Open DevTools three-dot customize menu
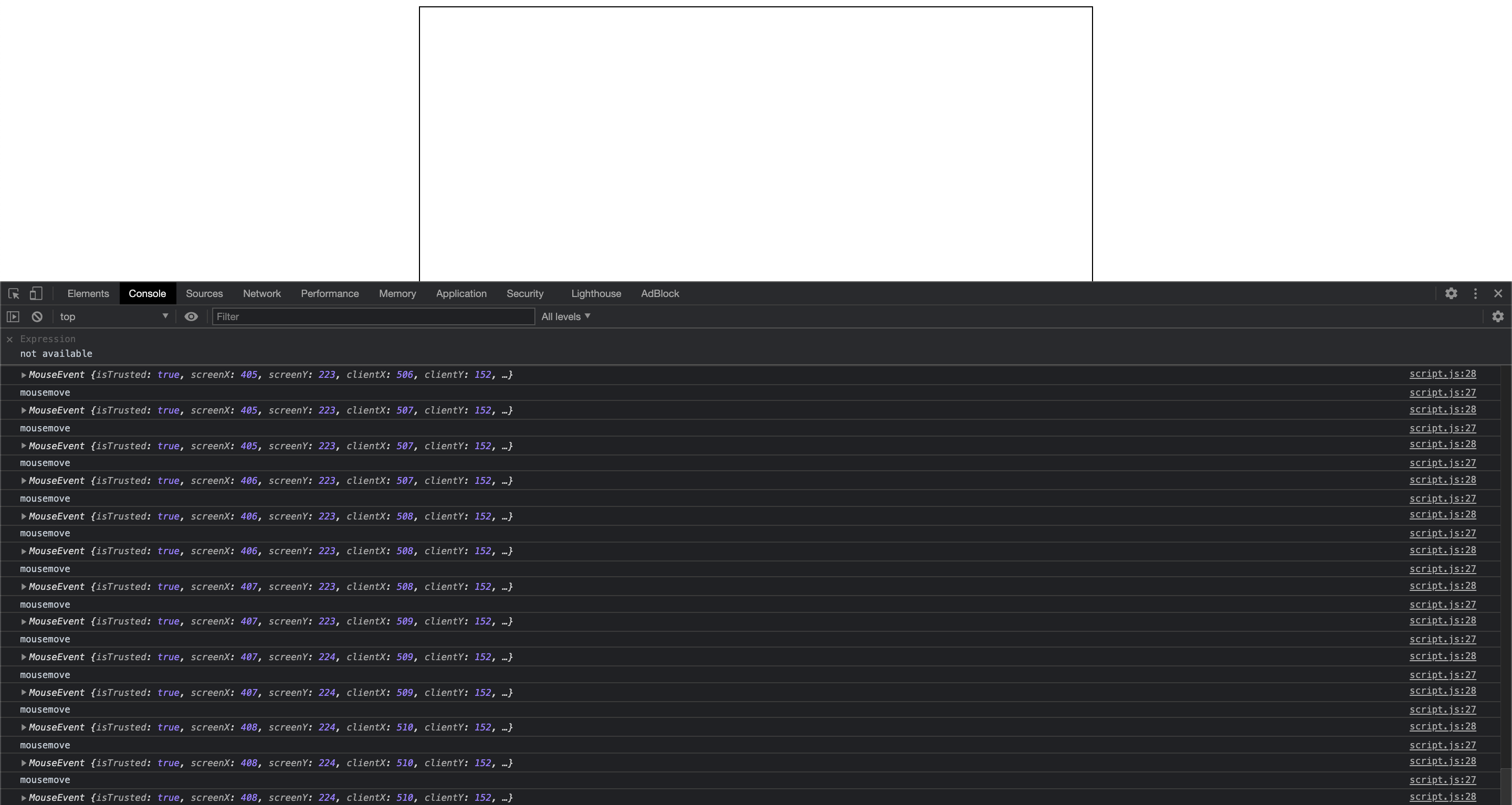 point(1475,293)
